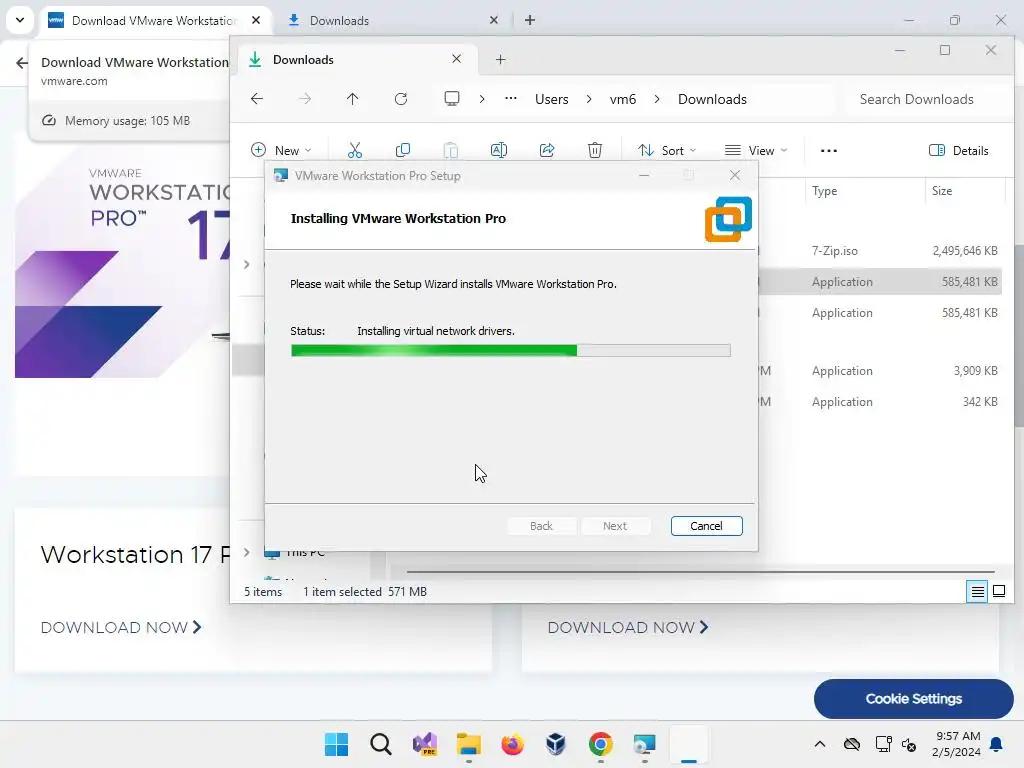Go up one folder level in Explorer
Viewport: 1024px width, 768px height.
353,99
